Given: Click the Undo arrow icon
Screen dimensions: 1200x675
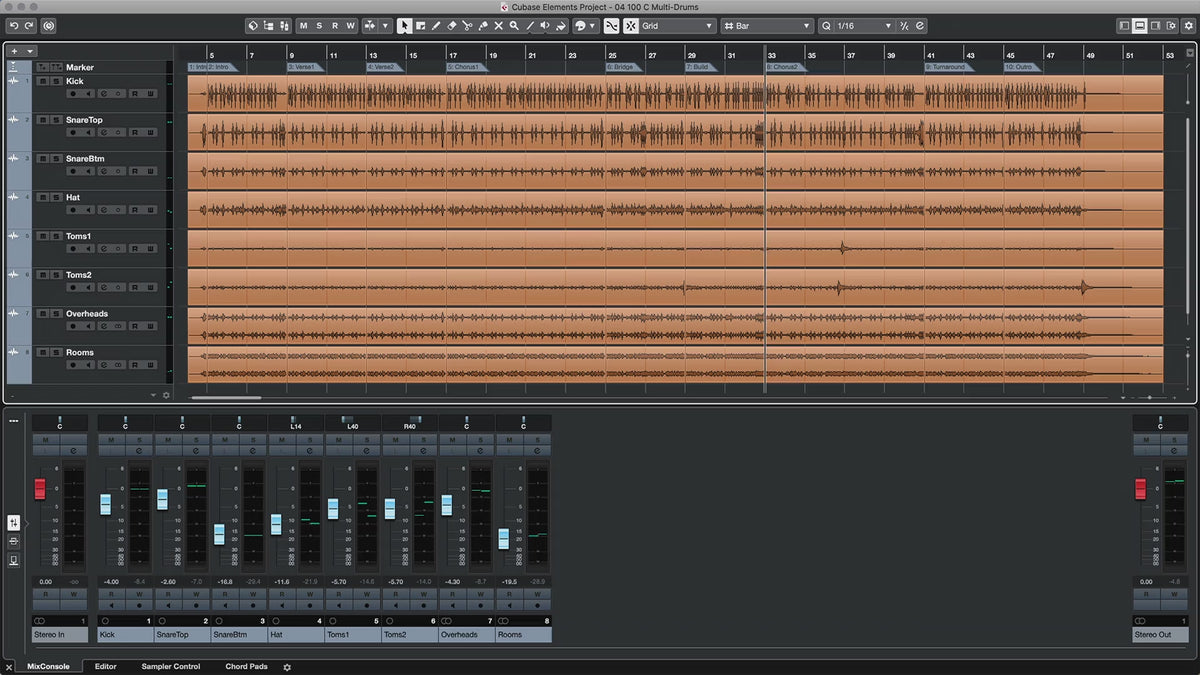Looking at the screenshot, I should [x=14, y=25].
